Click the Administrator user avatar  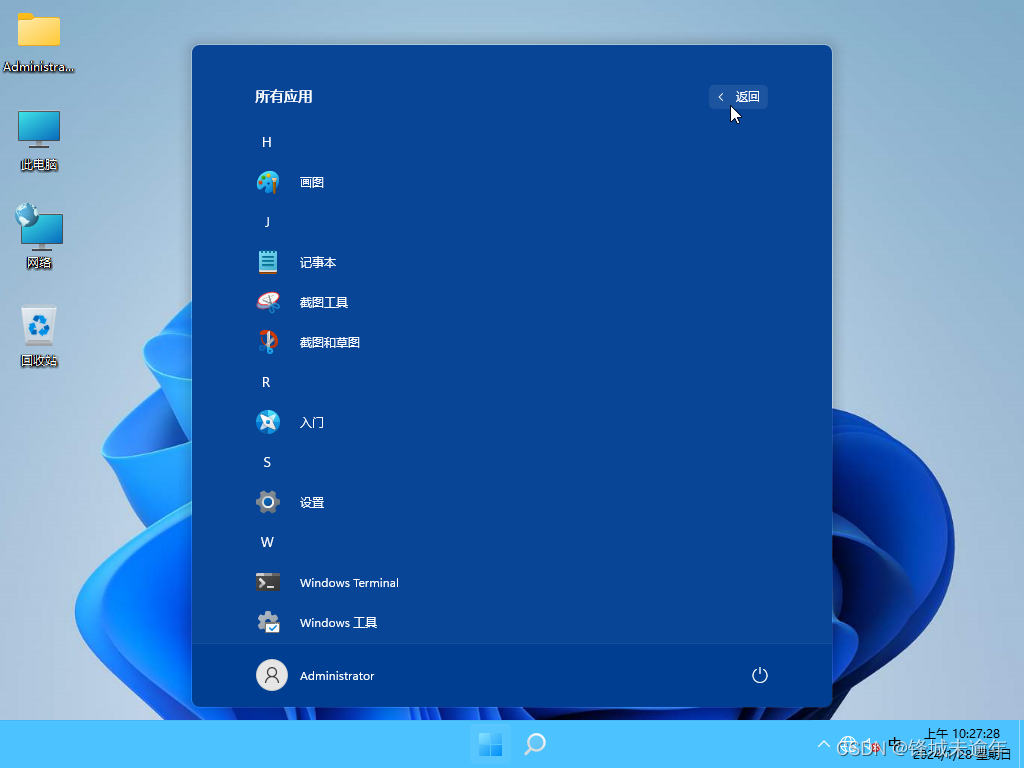click(x=272, y=675)
